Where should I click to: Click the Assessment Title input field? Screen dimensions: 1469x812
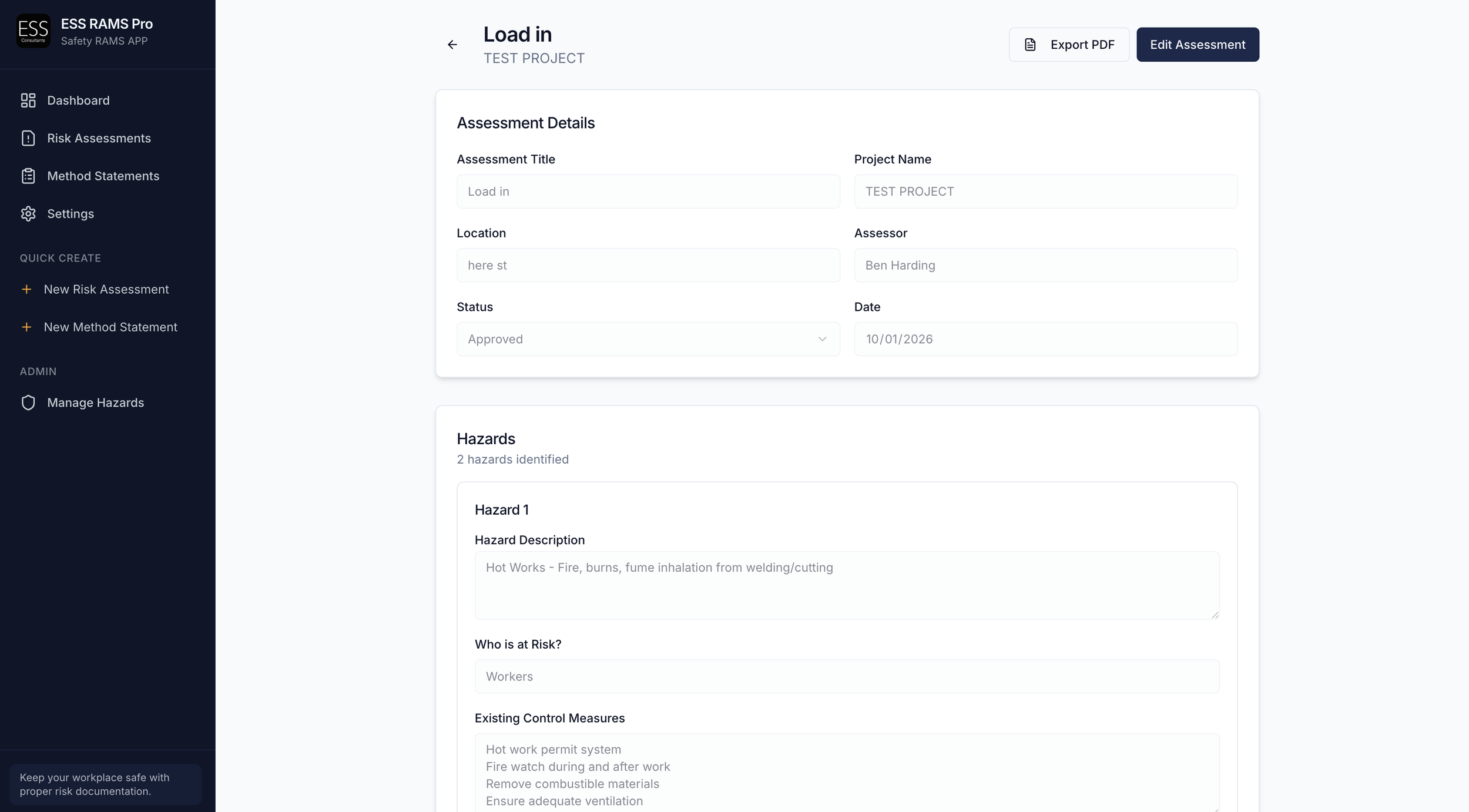click(x=648, y=192)
